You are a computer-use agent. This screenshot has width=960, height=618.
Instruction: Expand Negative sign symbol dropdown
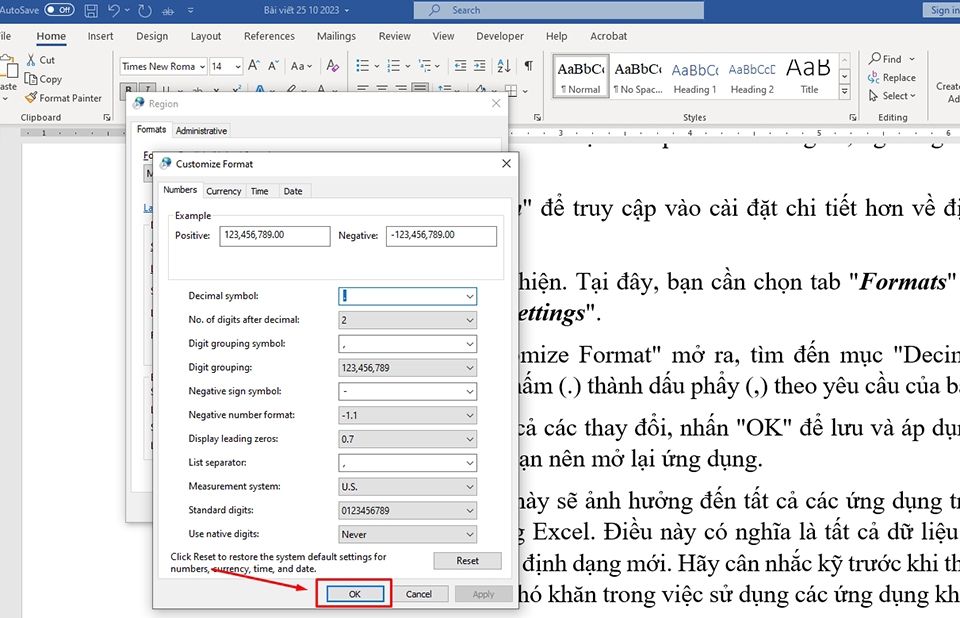point(470,391)
